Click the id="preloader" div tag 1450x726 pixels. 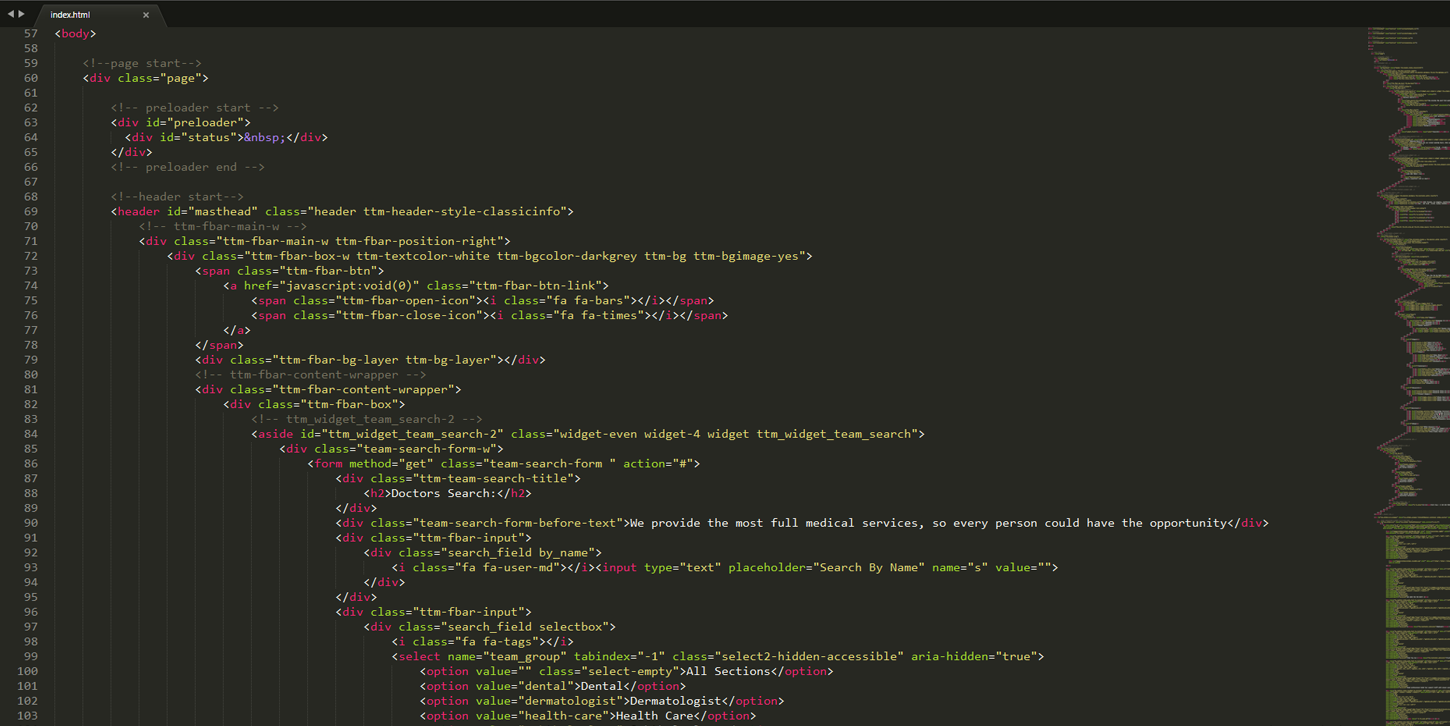[181, 123]
